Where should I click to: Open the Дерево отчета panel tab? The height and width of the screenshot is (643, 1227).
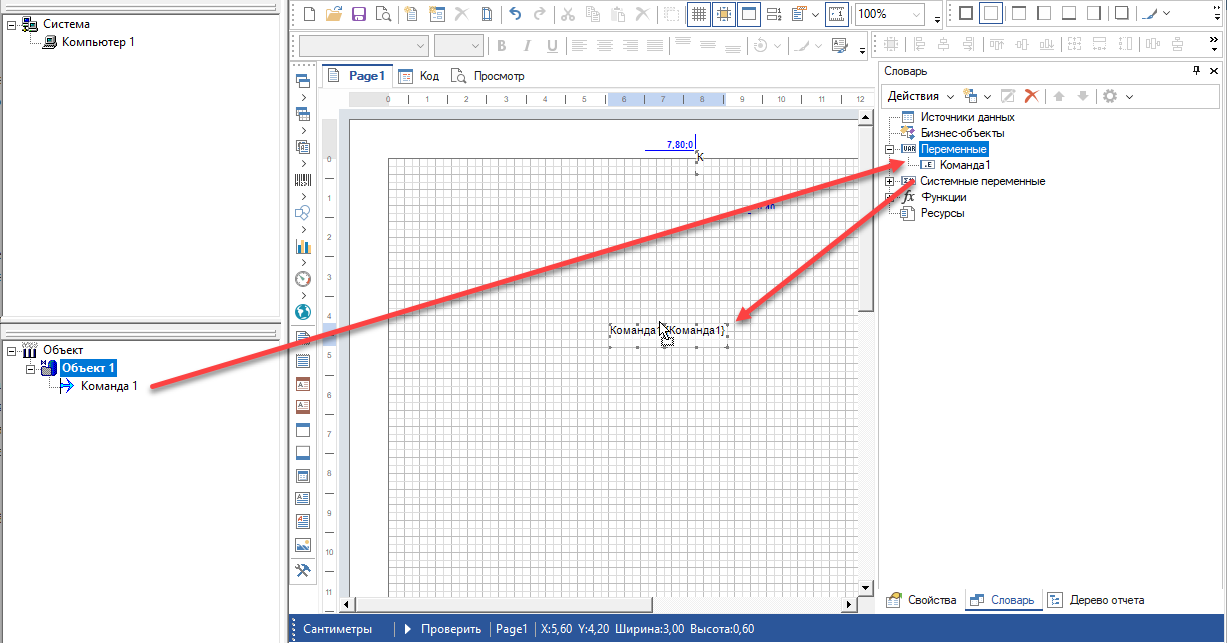[x=1096, y=600]
